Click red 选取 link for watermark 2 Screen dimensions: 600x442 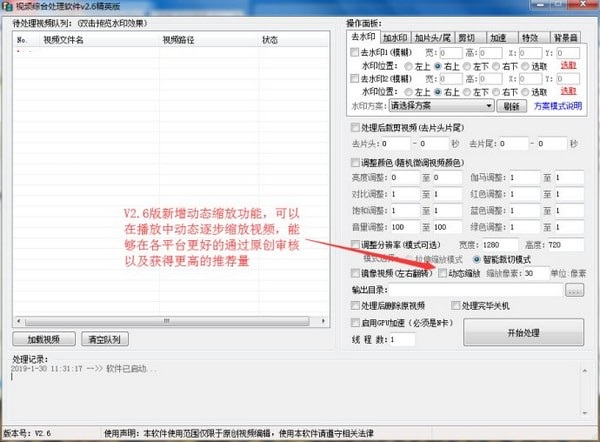568,91
